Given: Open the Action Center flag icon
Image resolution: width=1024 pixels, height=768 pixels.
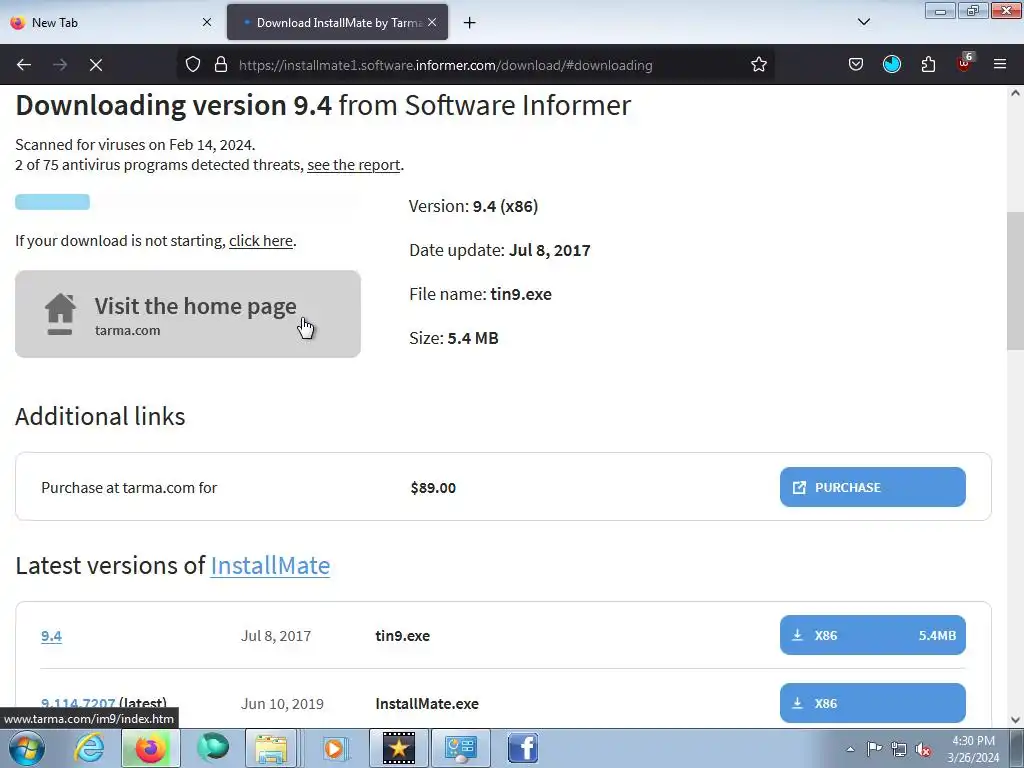Looking at the screenshot, I should [874, 749].
